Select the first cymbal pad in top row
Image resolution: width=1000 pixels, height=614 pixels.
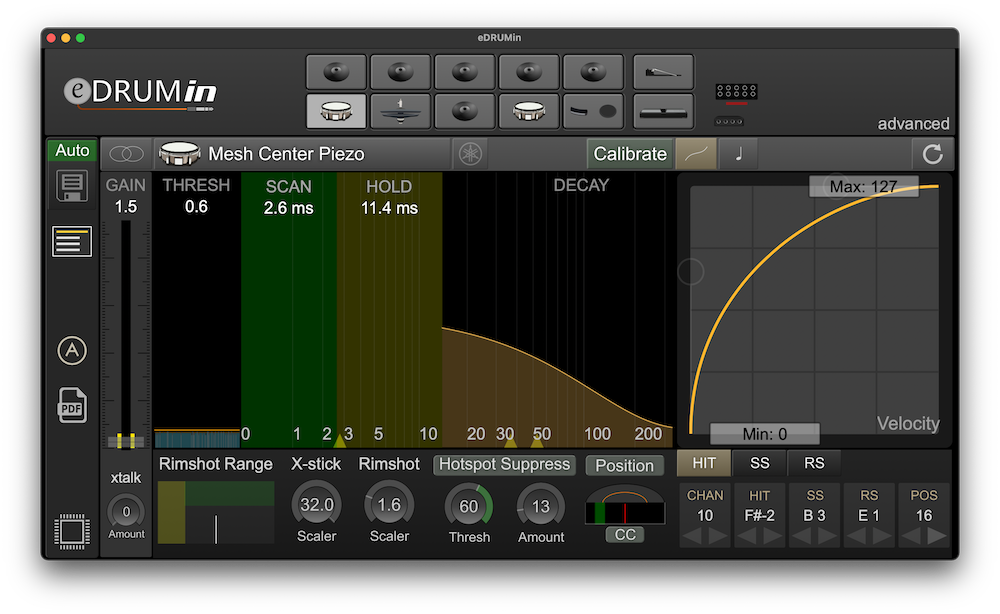point(336,72)
